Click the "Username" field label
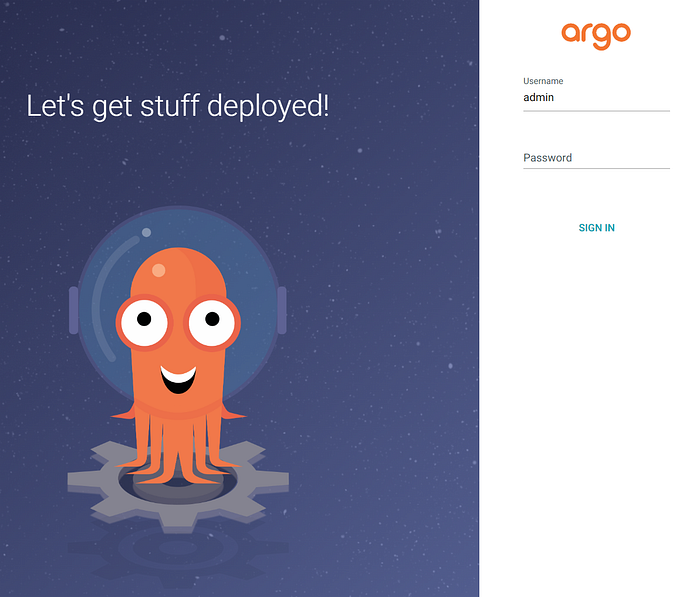The height and width of the screenshot is (597, 700). point(543,81)
